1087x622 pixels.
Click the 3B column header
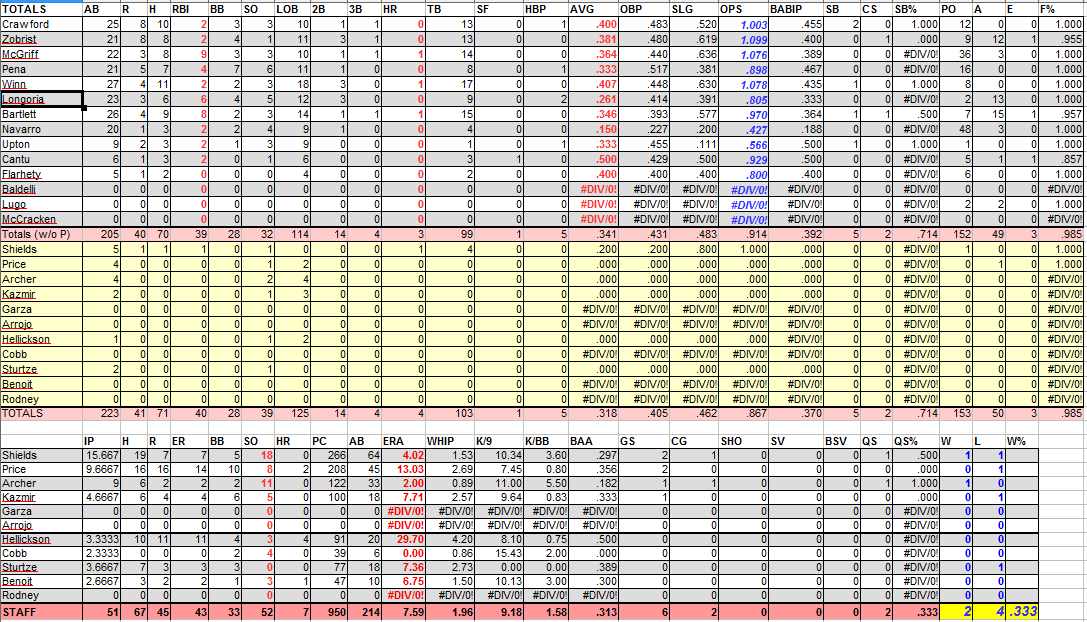click(x=365, y=9)
